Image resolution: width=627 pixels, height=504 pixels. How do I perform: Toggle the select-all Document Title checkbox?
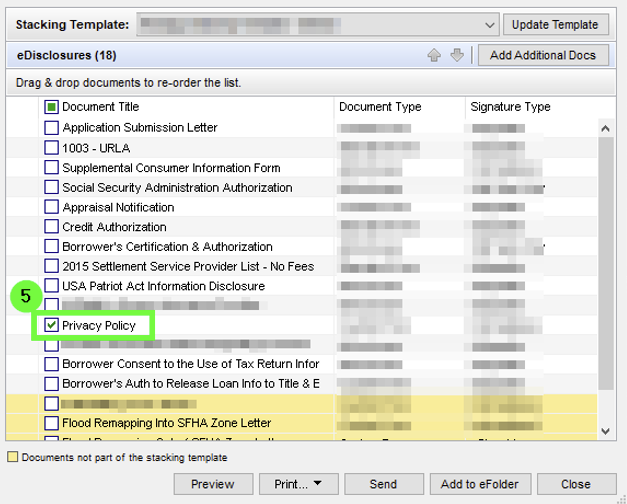click(x=51, y=107)
